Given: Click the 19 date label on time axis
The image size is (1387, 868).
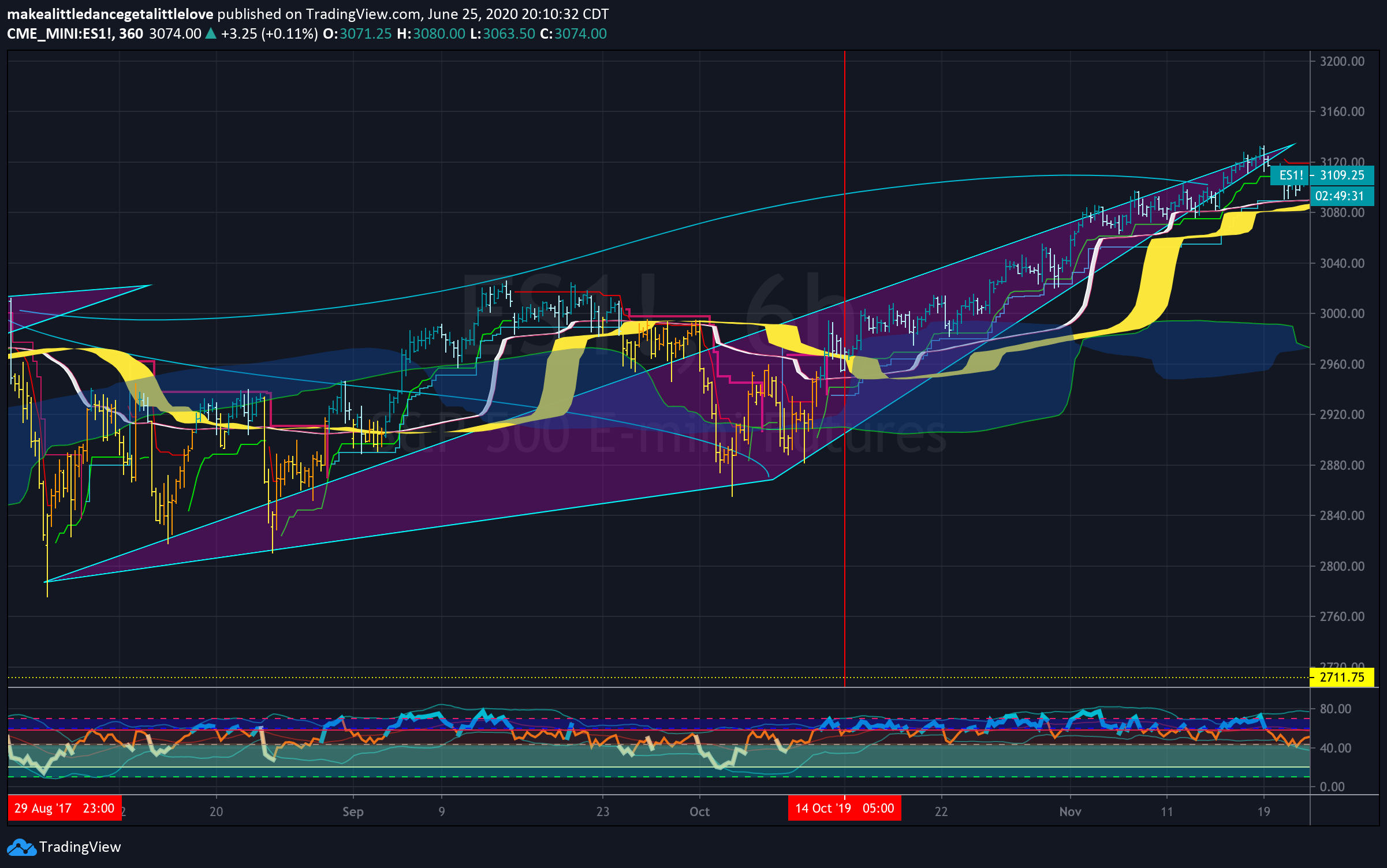Looking at the screenshot, I should pyautogui.click(x=1263, y=811).
